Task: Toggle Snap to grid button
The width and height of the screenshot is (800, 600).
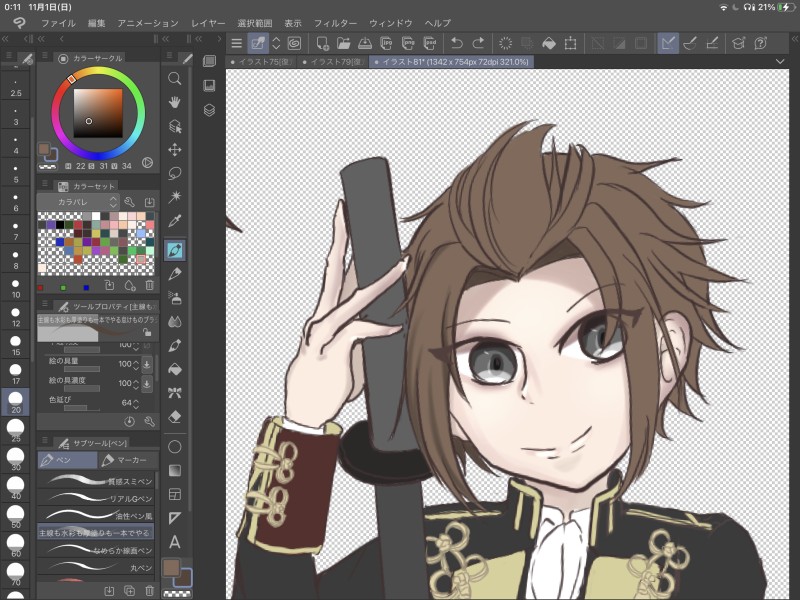Action: click(x=712, y=43)
